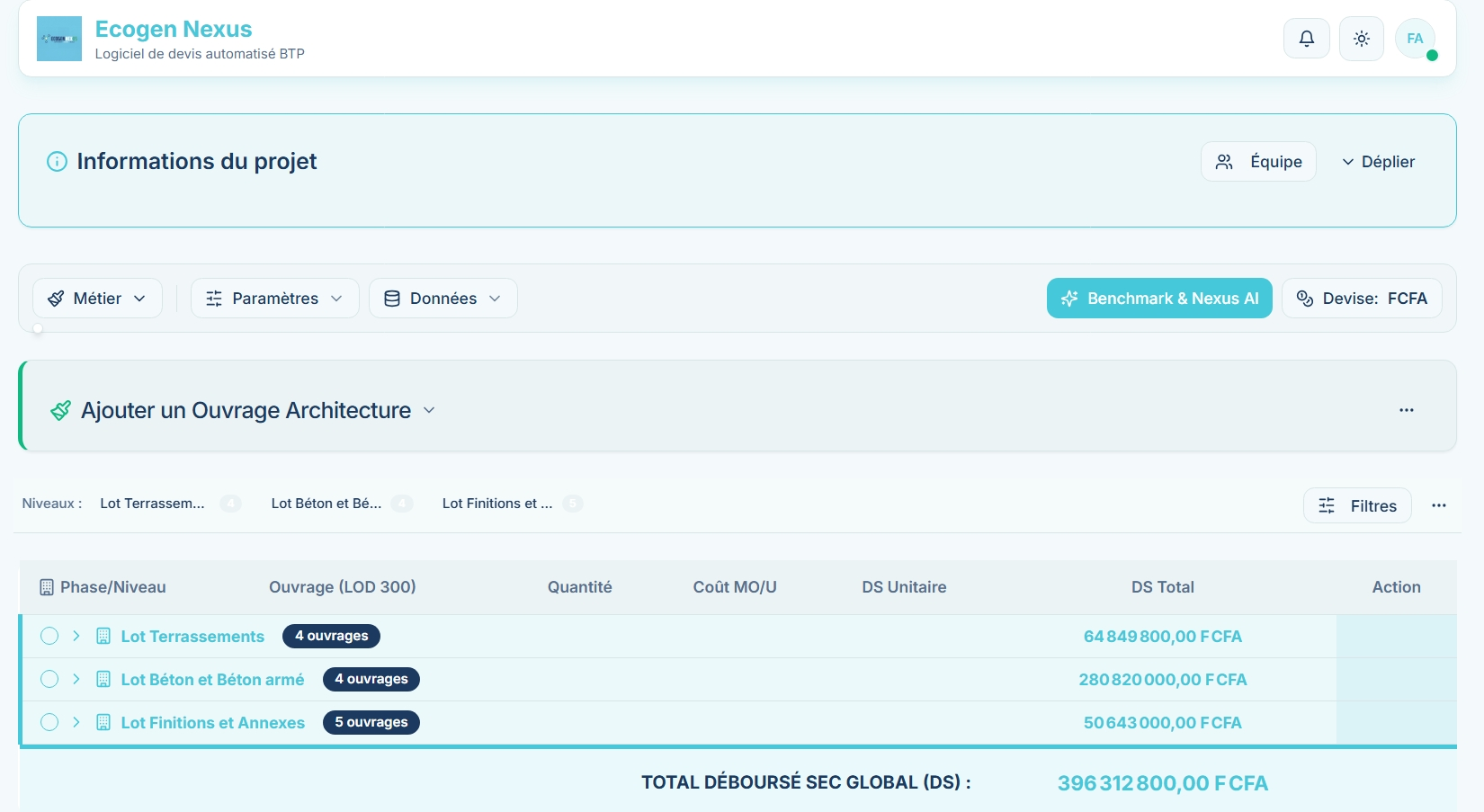Toggle light theme sun icon
1484x812 pixels.
(x=1361, y=39)
